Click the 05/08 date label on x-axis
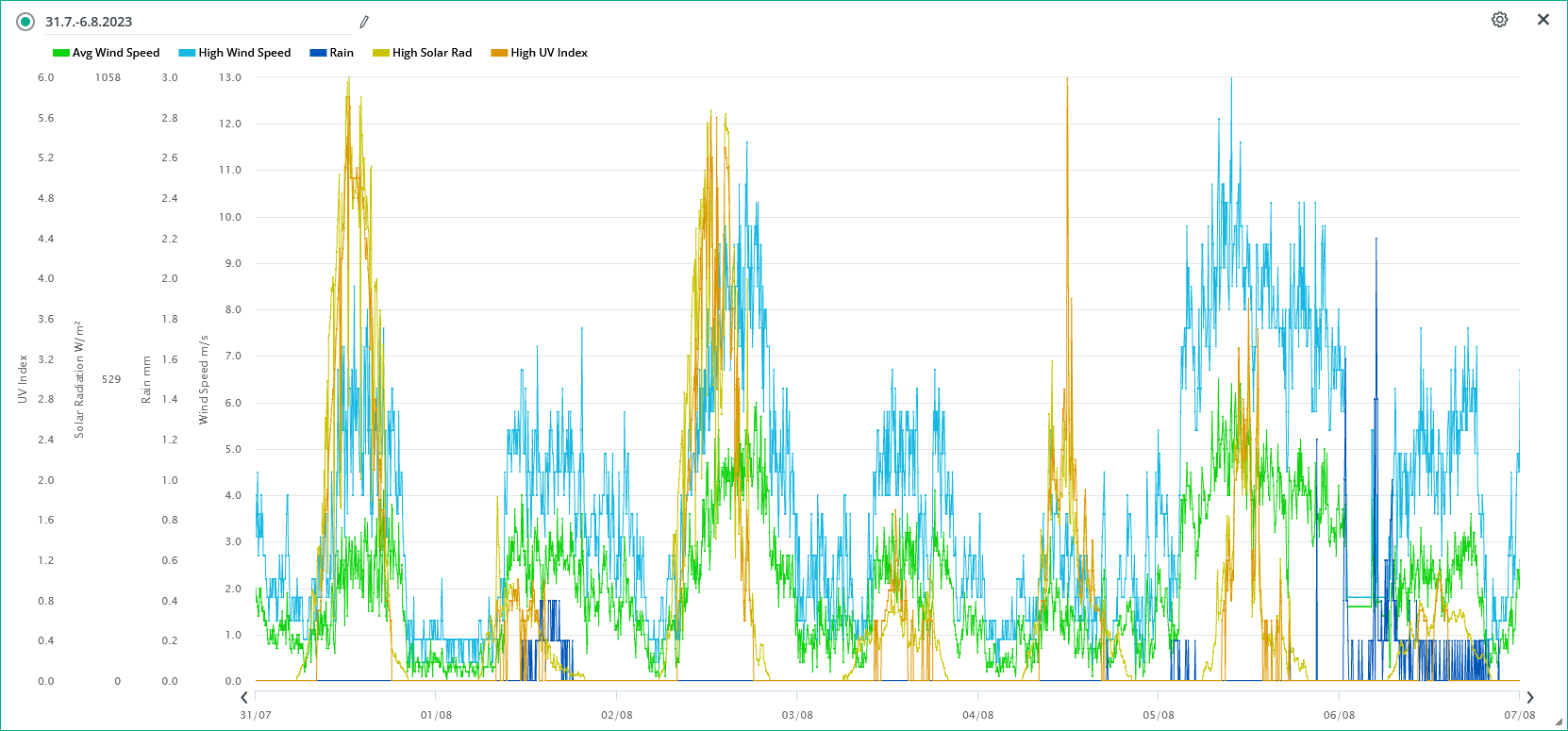The width and height of the screenshot is (1568, 731). click(1159, 715)
